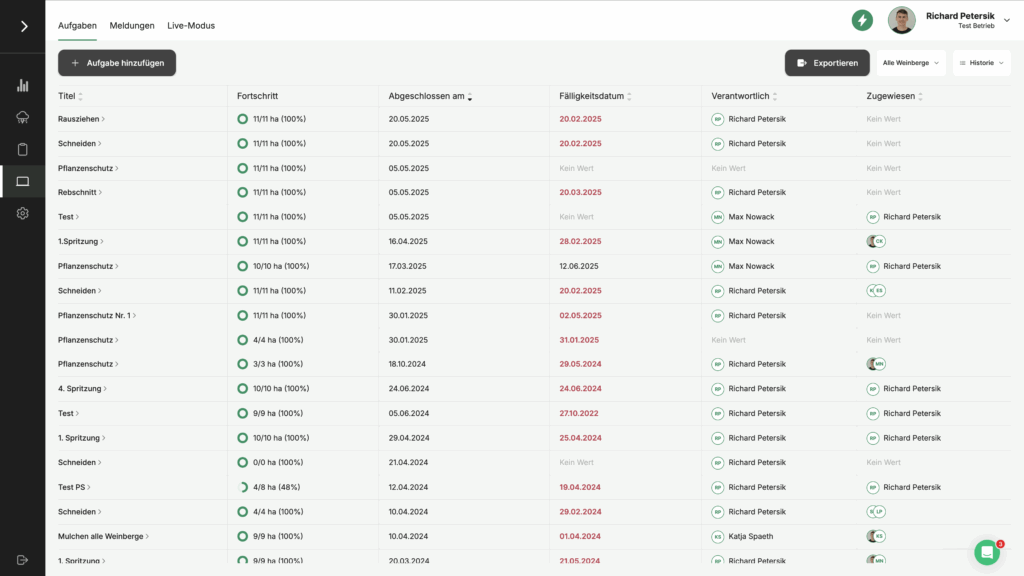Open the green chat widget icon

[x=987, y=552]
